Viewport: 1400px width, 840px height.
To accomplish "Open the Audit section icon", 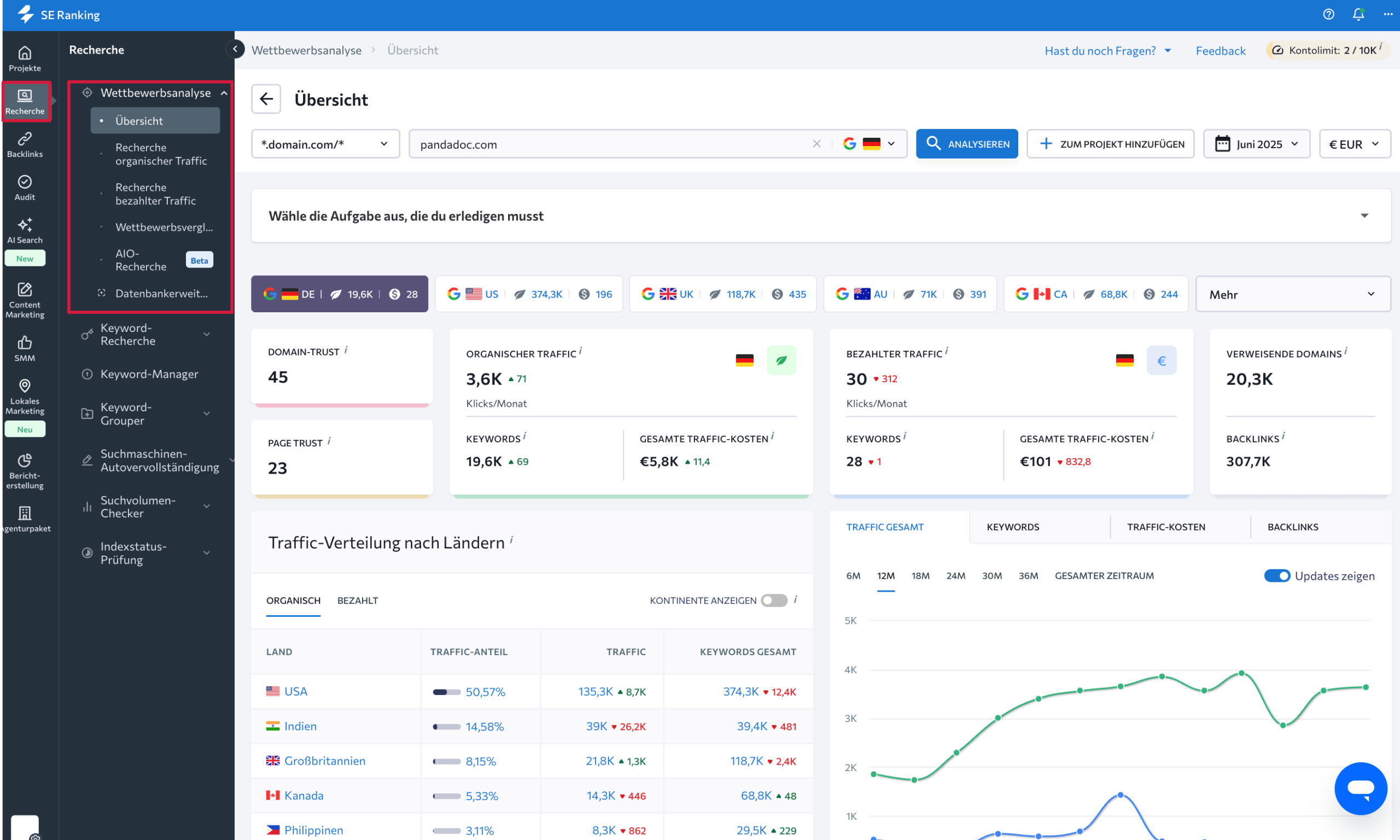I will pos(24,188).
